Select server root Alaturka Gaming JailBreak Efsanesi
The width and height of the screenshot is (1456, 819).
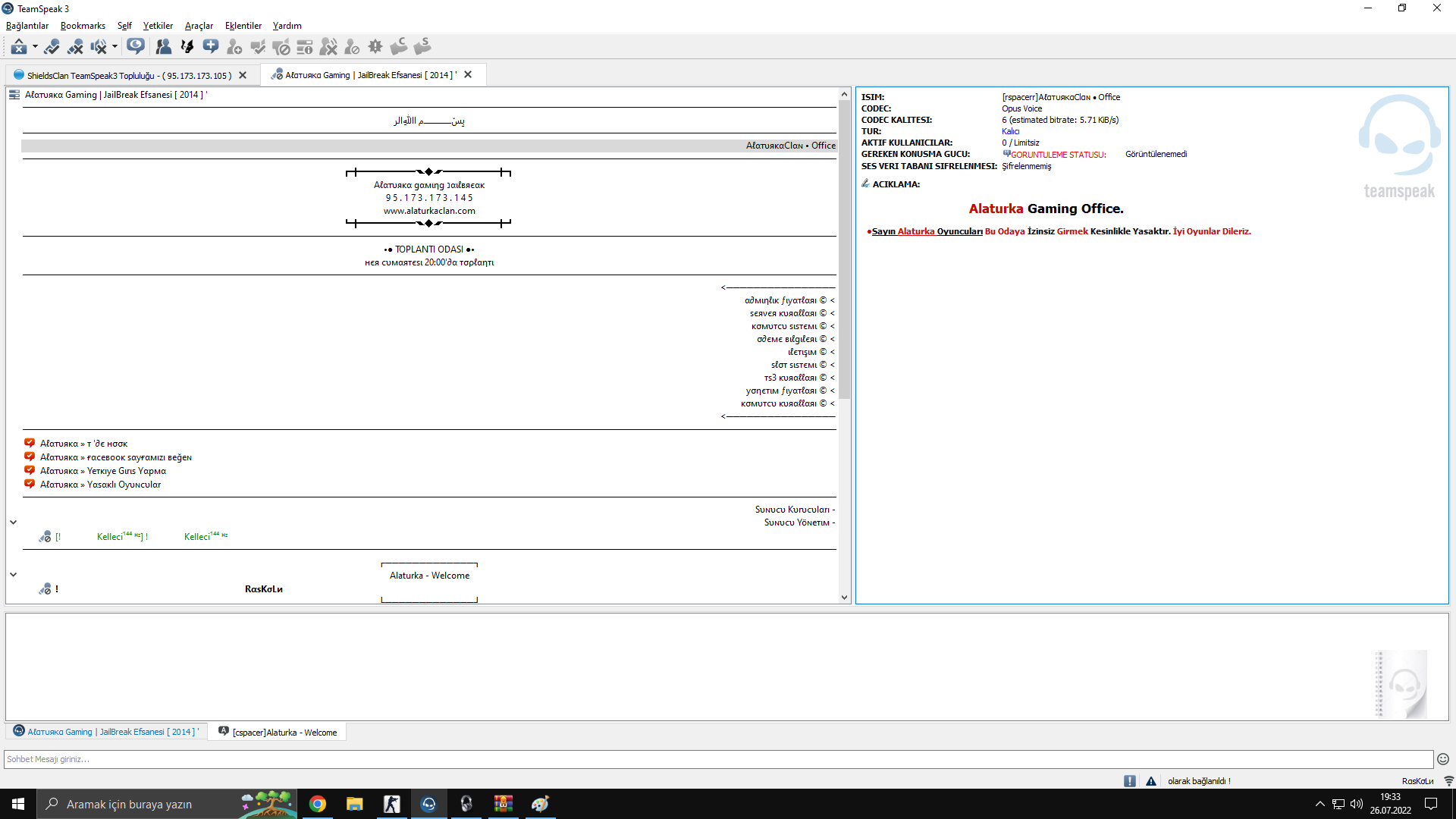pyautogui.click(x=116, y=95)
